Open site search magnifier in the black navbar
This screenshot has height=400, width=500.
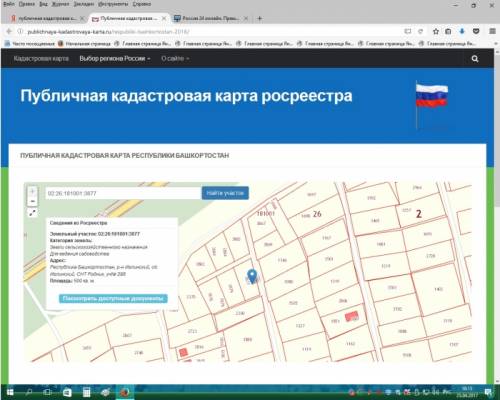[x=475, y=59]
